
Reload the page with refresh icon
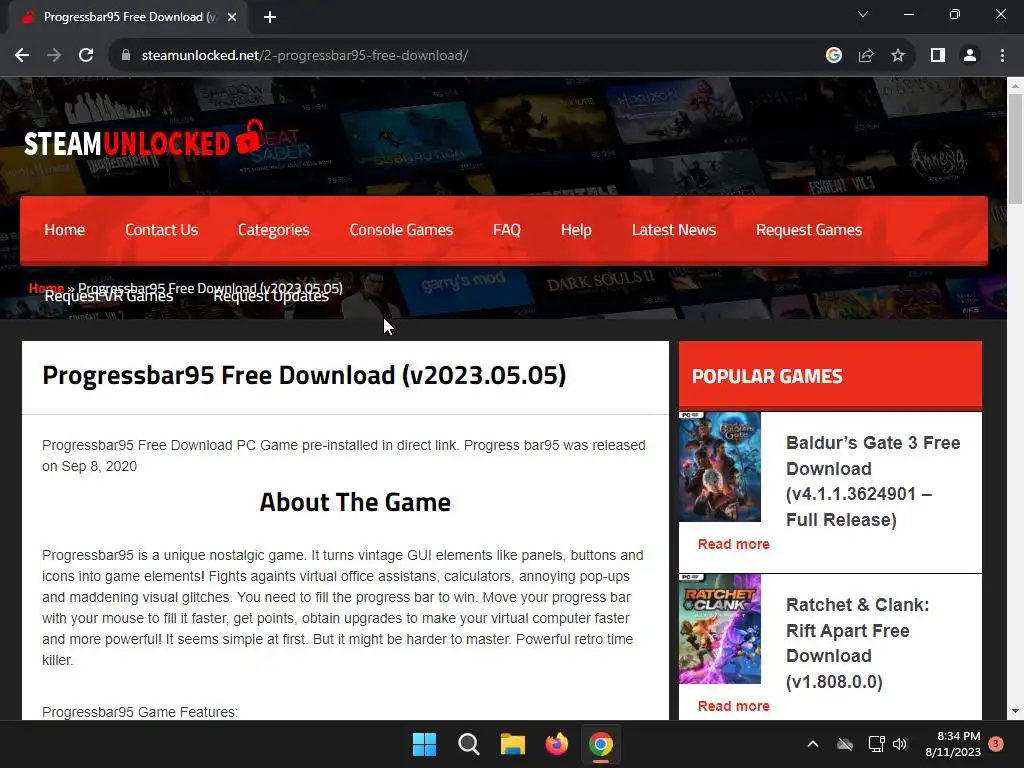(86, 56)
